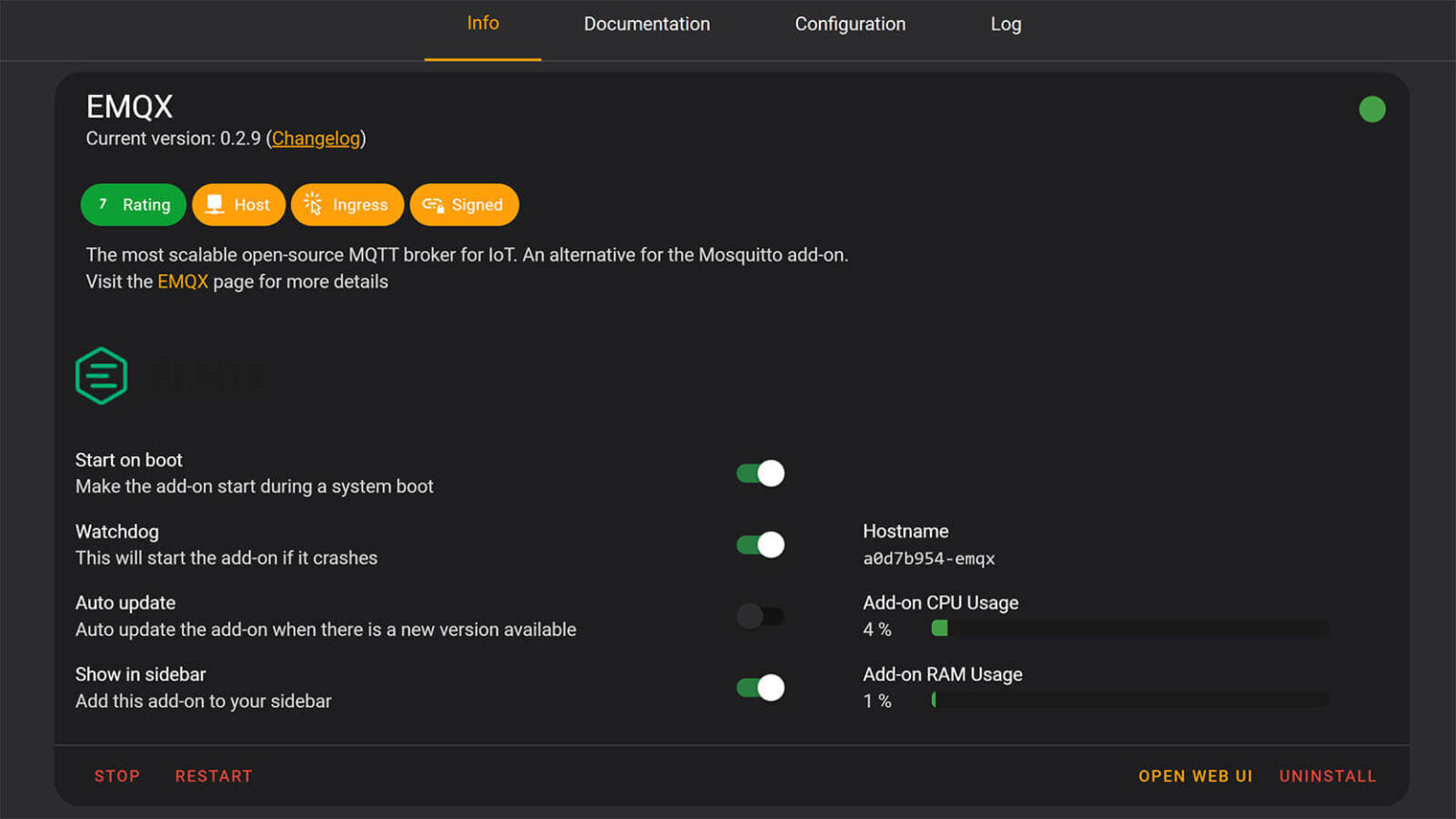Click the Add-on CPU Usage bar

[1128, 628]
